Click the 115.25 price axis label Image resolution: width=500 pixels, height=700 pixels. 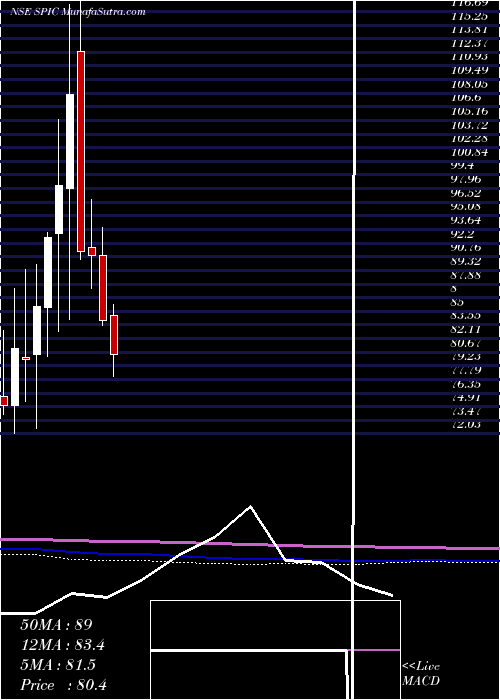click(x=470, y=16)
